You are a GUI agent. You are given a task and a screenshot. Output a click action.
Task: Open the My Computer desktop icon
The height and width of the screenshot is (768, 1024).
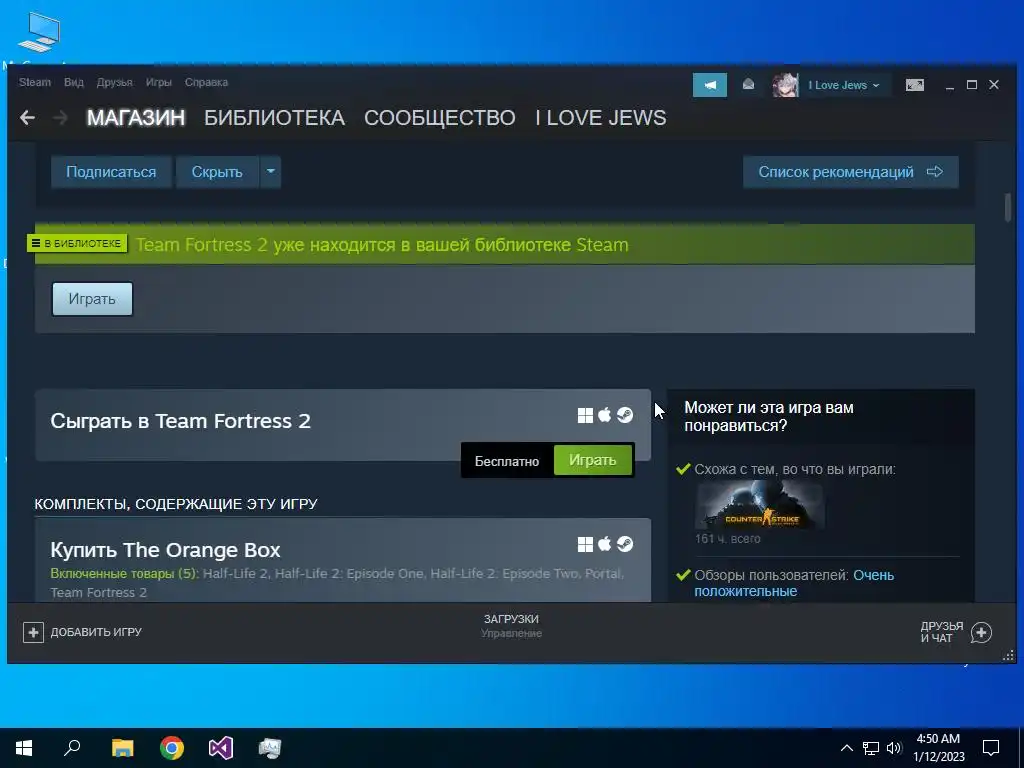40,32
